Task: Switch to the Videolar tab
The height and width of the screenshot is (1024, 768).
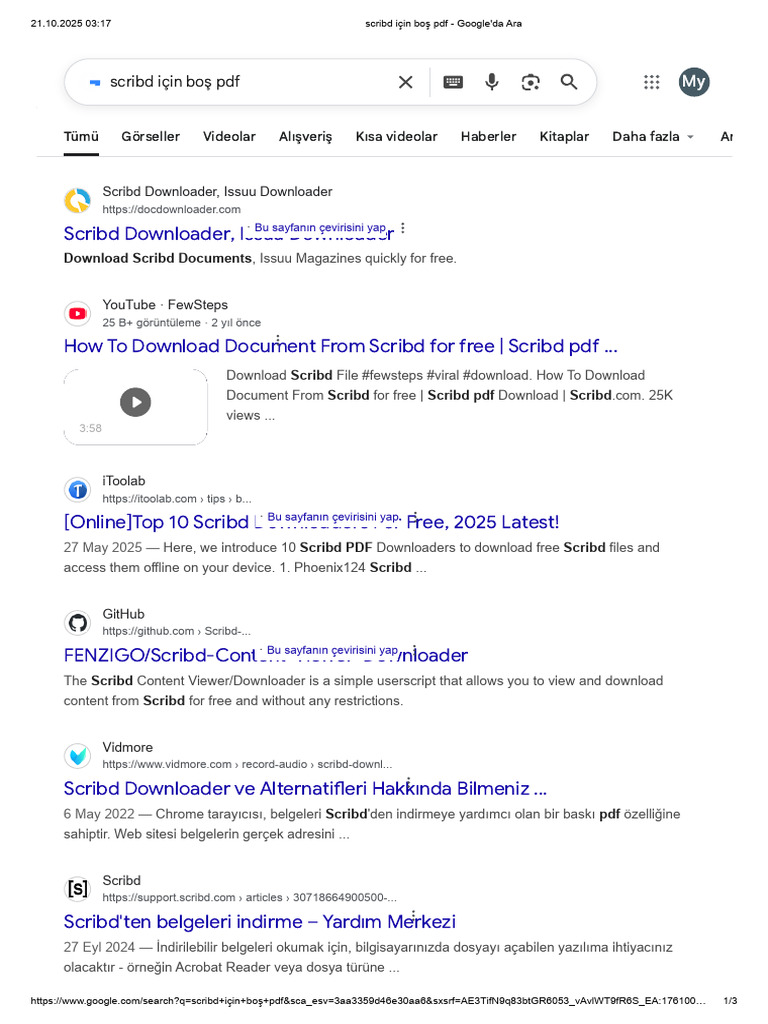Action: click(229, 136)
